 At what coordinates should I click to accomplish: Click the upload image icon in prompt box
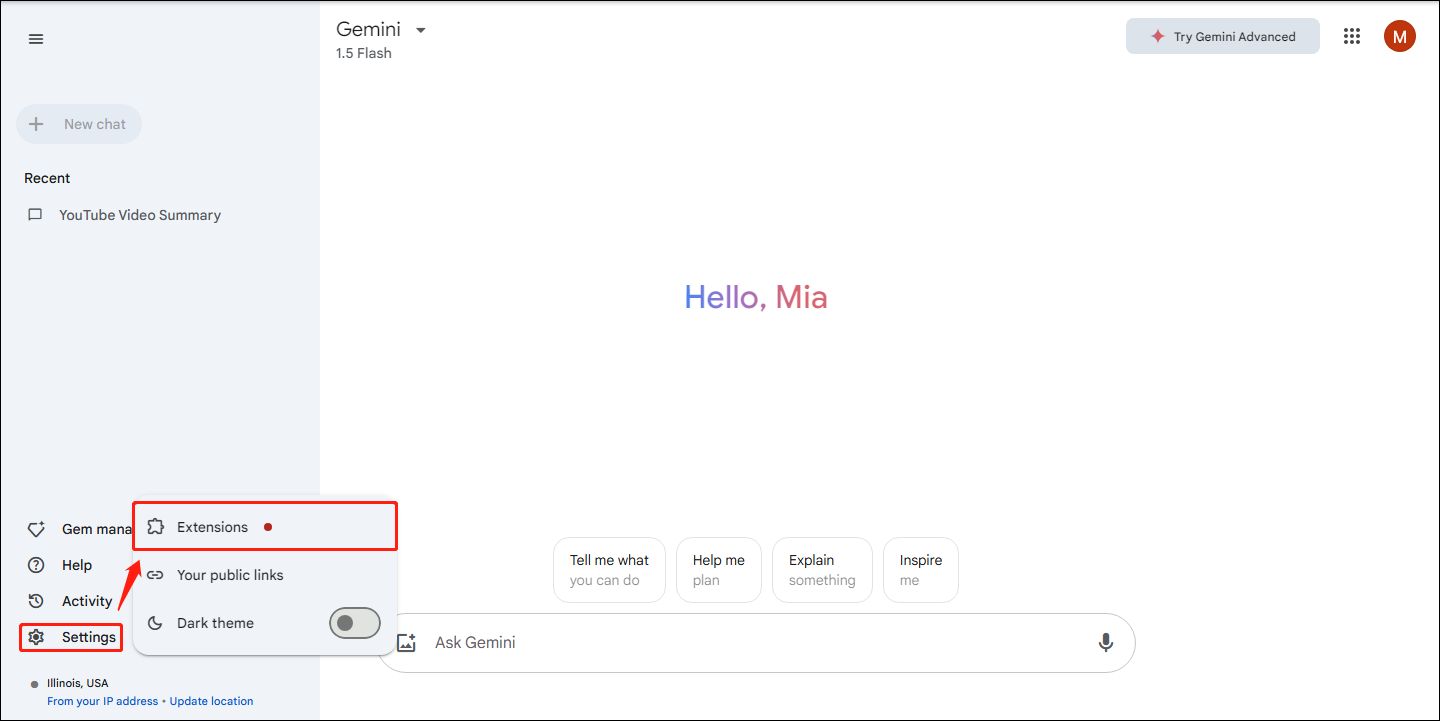[406, 643]
